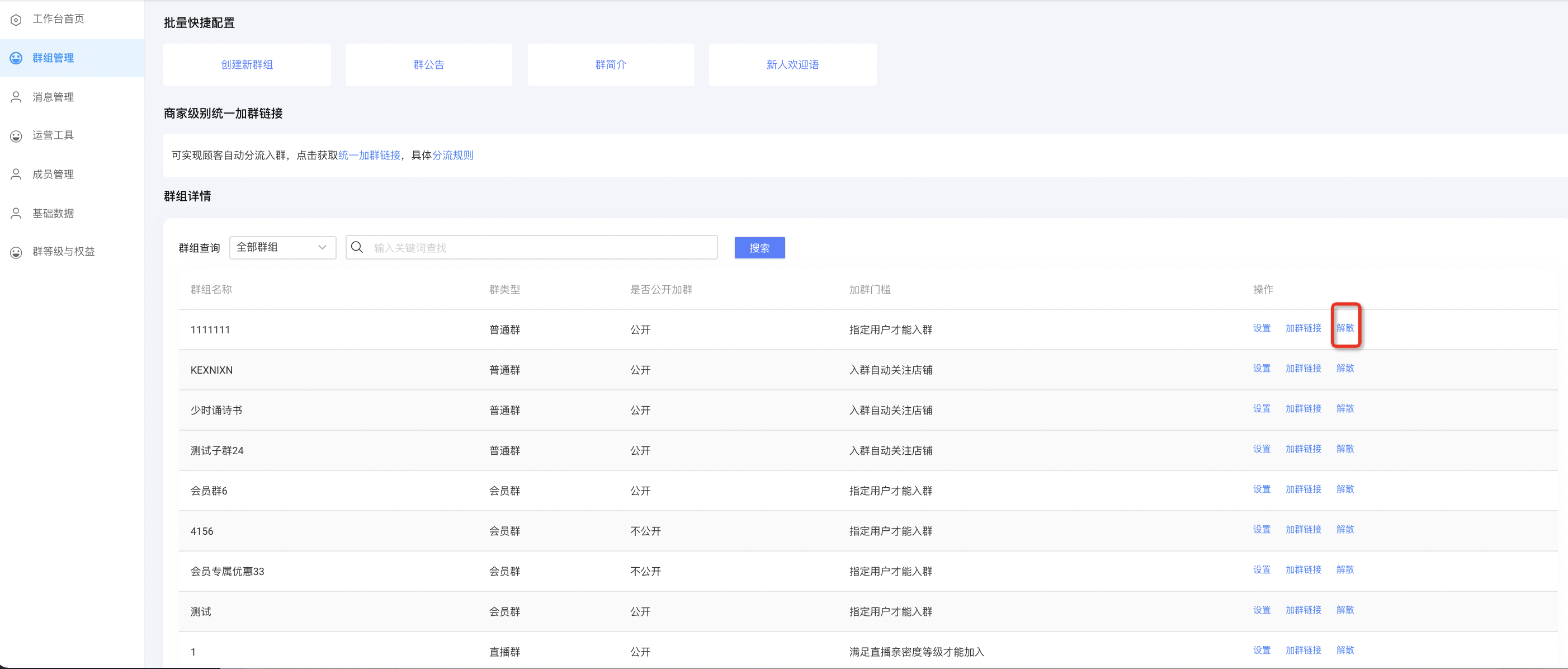1568x669 pixels.
Task: Click the blue 搜索 button
Action: click(759, 248)
